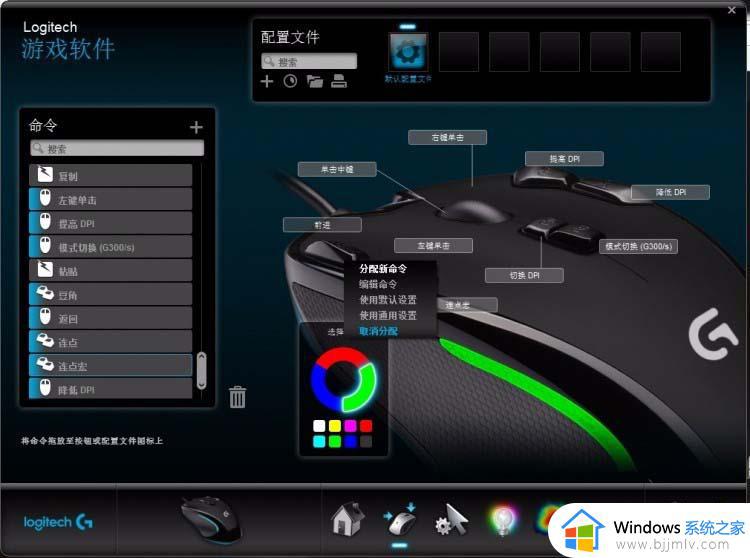750x558 pixels.
Task: Click 连点宏 label on mouse diagram
Action: click(x=467, y=305)
